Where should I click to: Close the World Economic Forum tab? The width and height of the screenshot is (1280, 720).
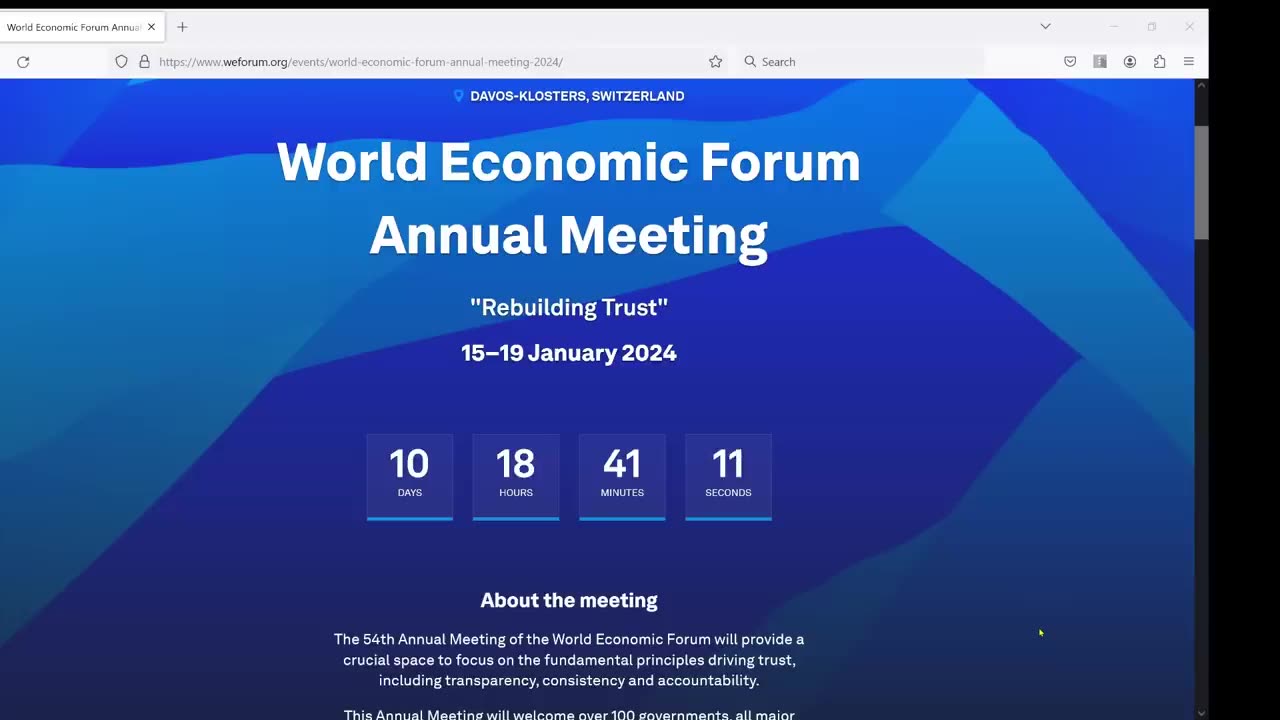[x=151, y=27]
